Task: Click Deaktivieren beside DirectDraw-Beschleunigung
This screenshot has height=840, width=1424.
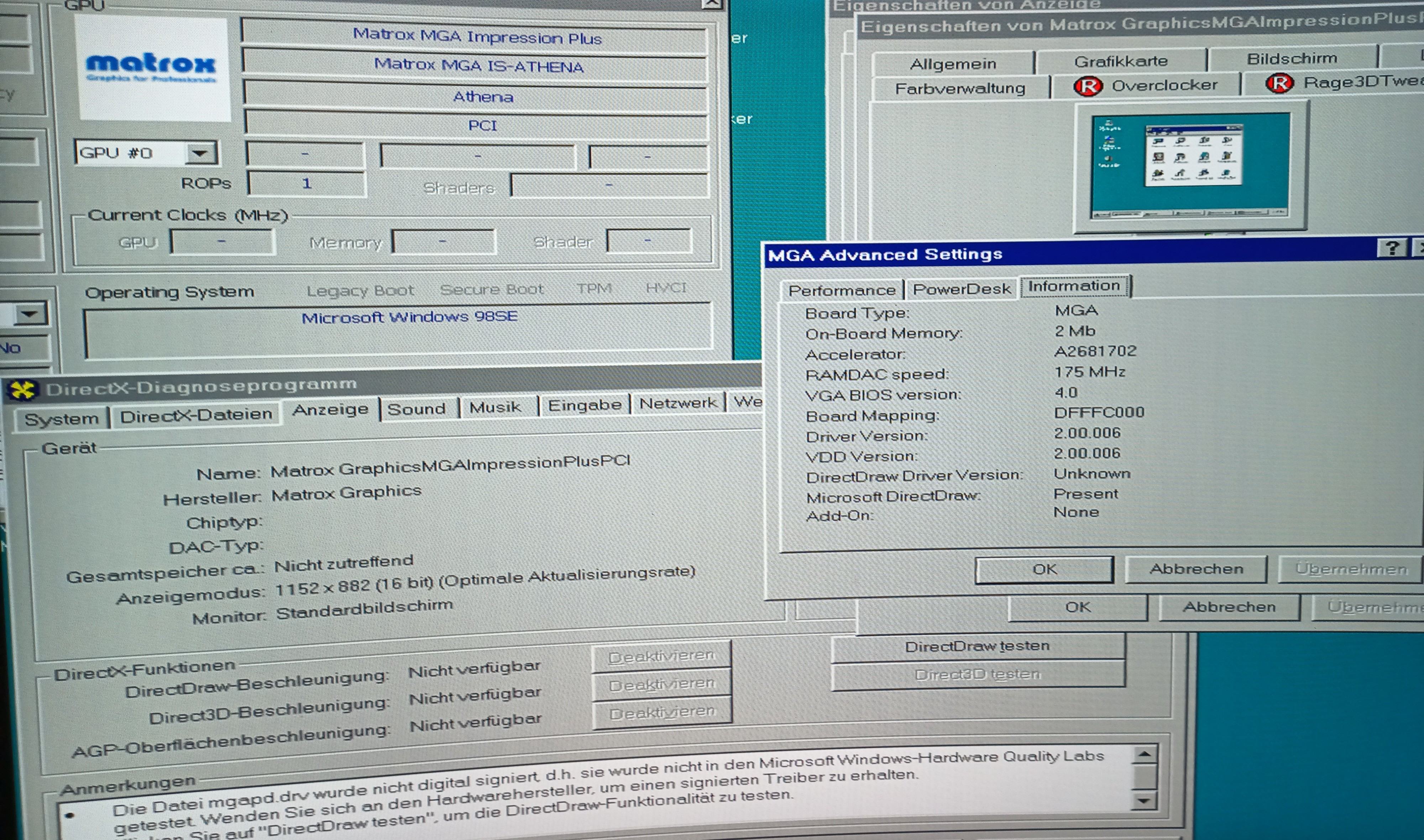Action: coord(661,656)
